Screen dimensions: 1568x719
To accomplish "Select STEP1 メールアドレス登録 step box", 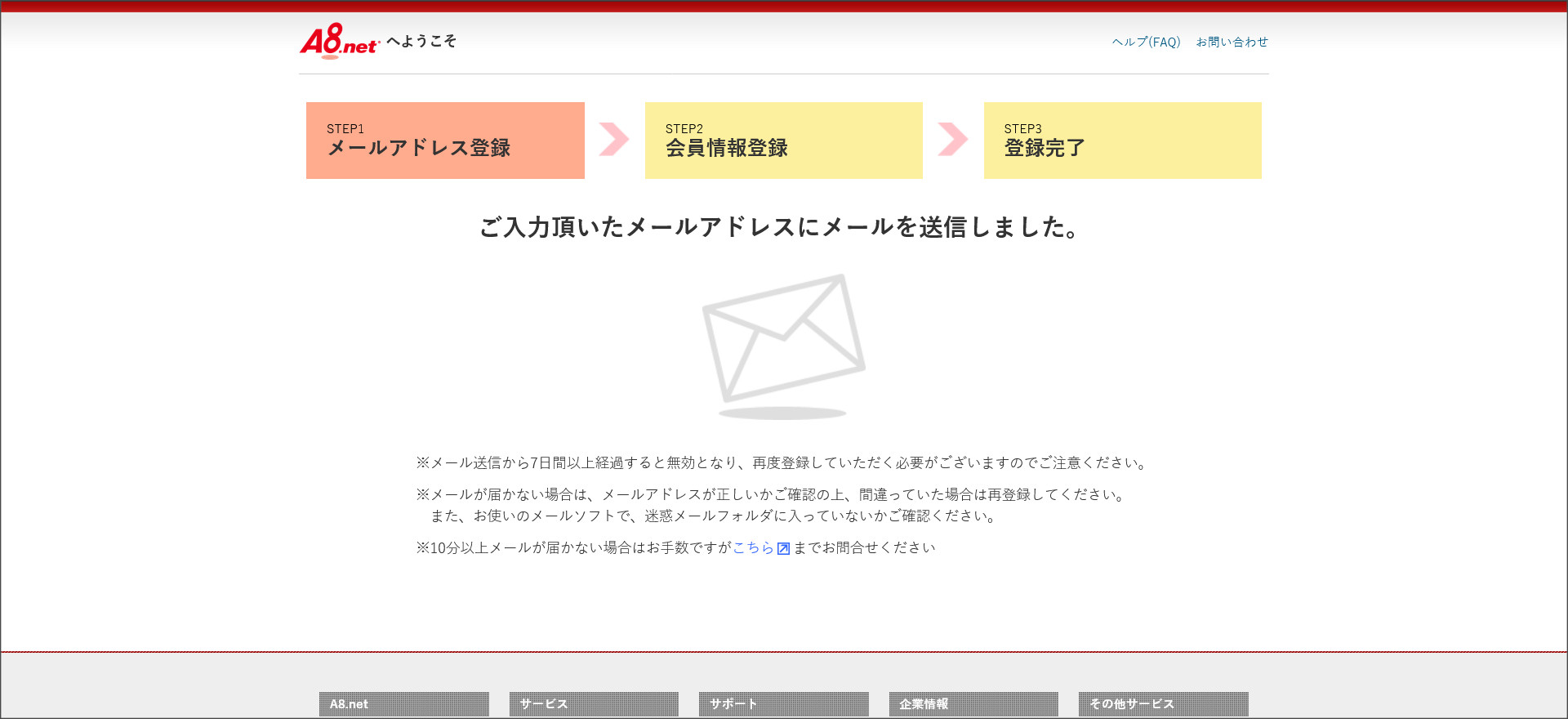I will point(445,141).
